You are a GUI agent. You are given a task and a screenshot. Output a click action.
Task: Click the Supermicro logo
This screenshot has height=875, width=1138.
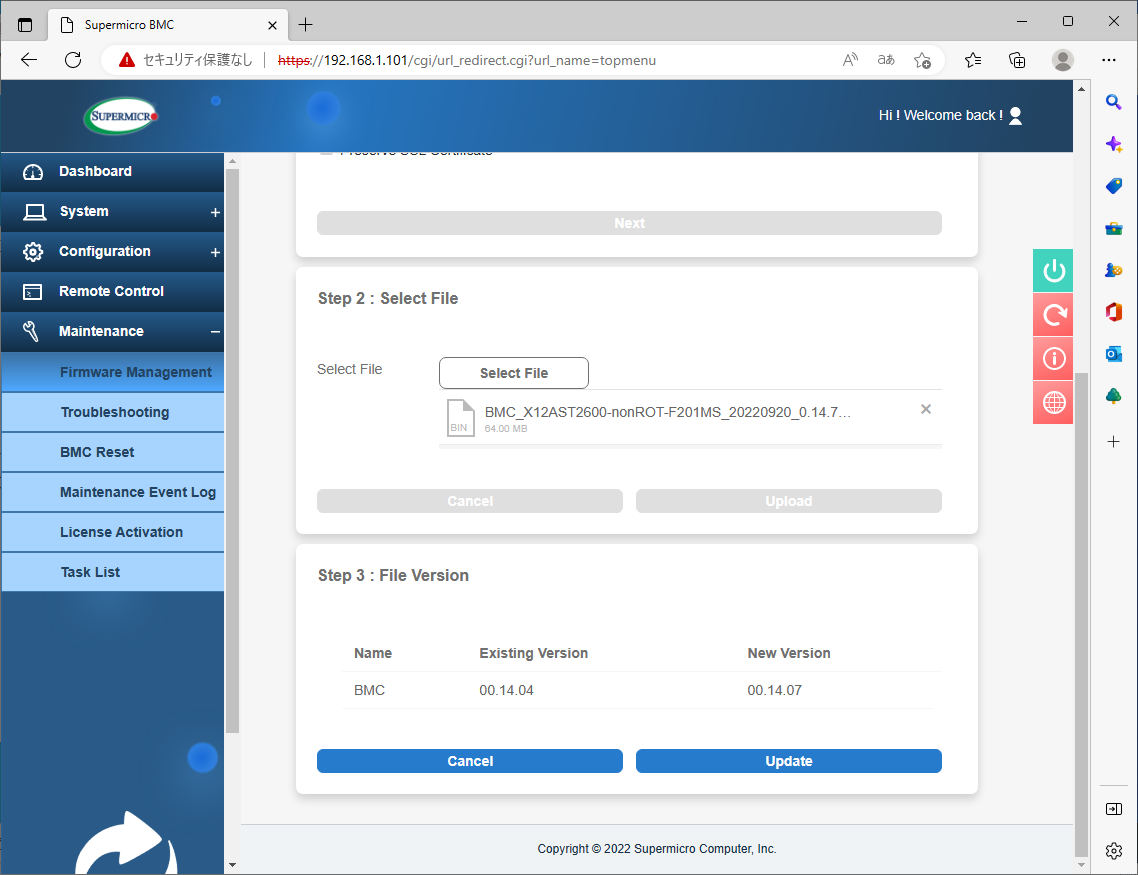pyautogui.click(x=121, y=116)
